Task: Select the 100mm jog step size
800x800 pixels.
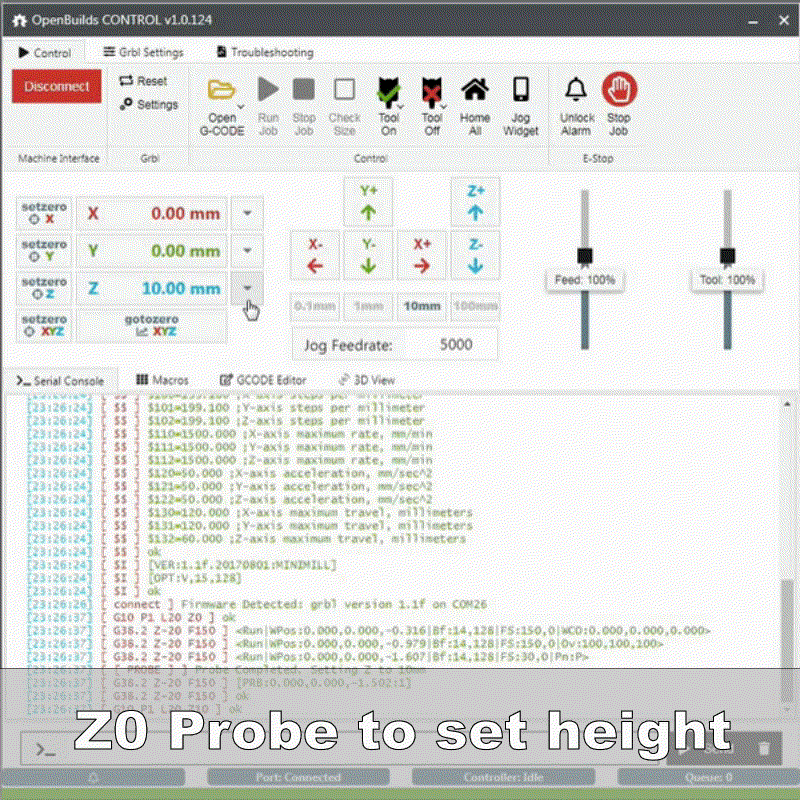Action: click(475, 306)
